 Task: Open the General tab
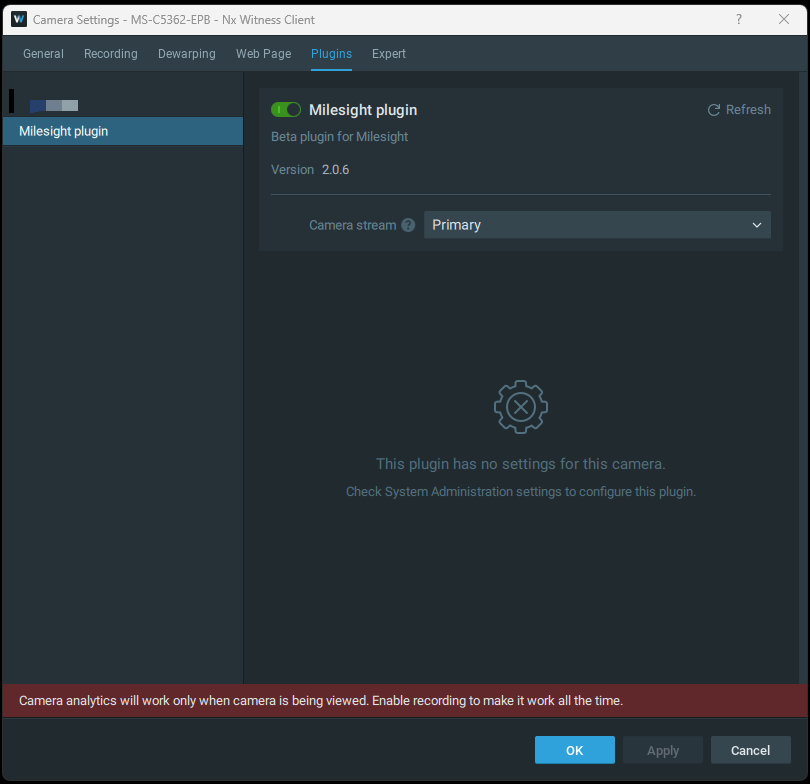tap(43, 54)
